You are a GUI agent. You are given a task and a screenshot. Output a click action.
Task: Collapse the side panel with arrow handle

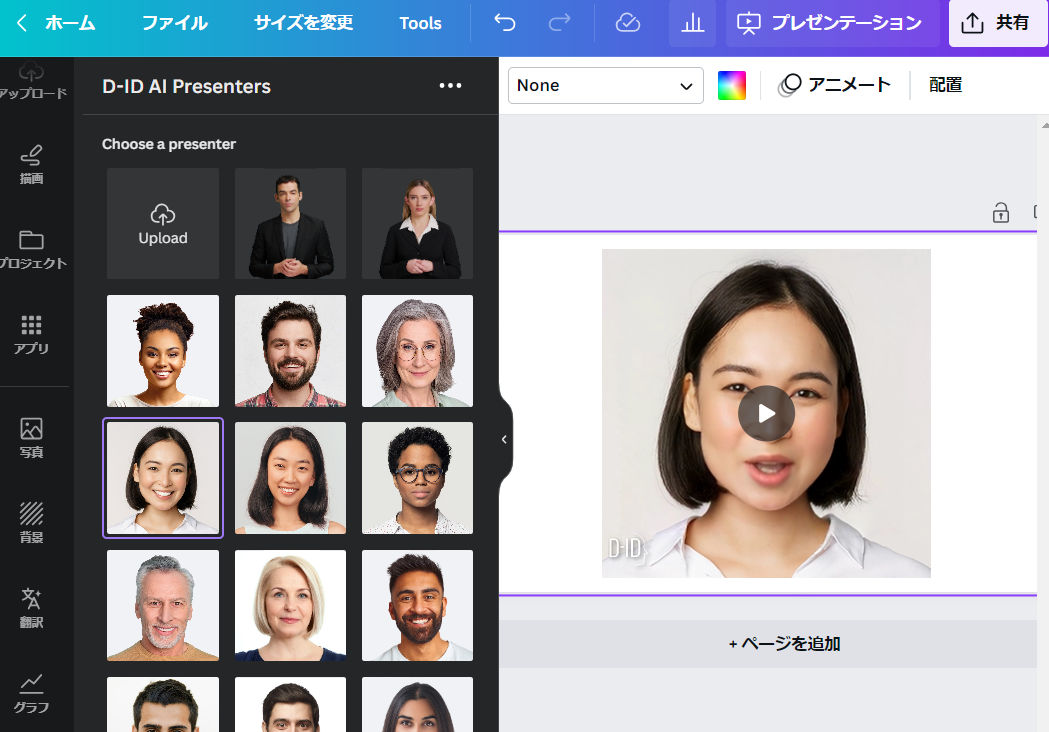pyautogui.click(x=505, y=440)
